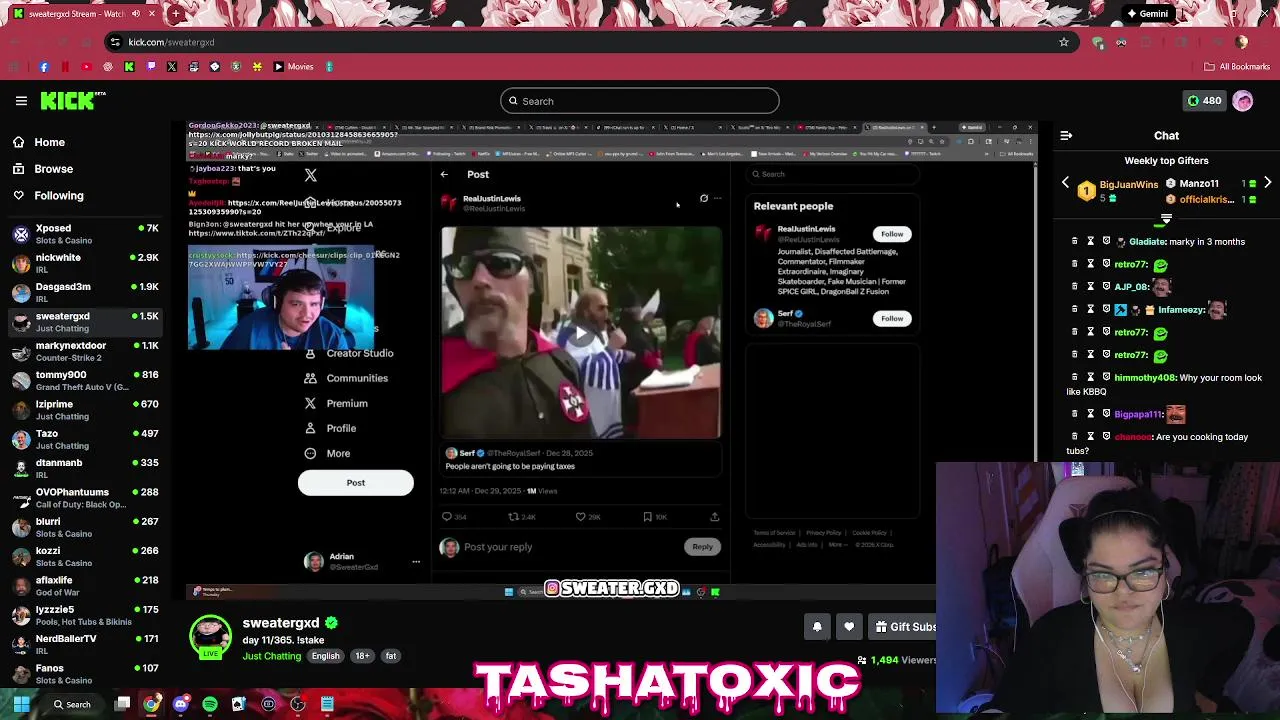Ban user Gladiate shield icon
Screen dimensions: 1280x720
coord(1107,242)
